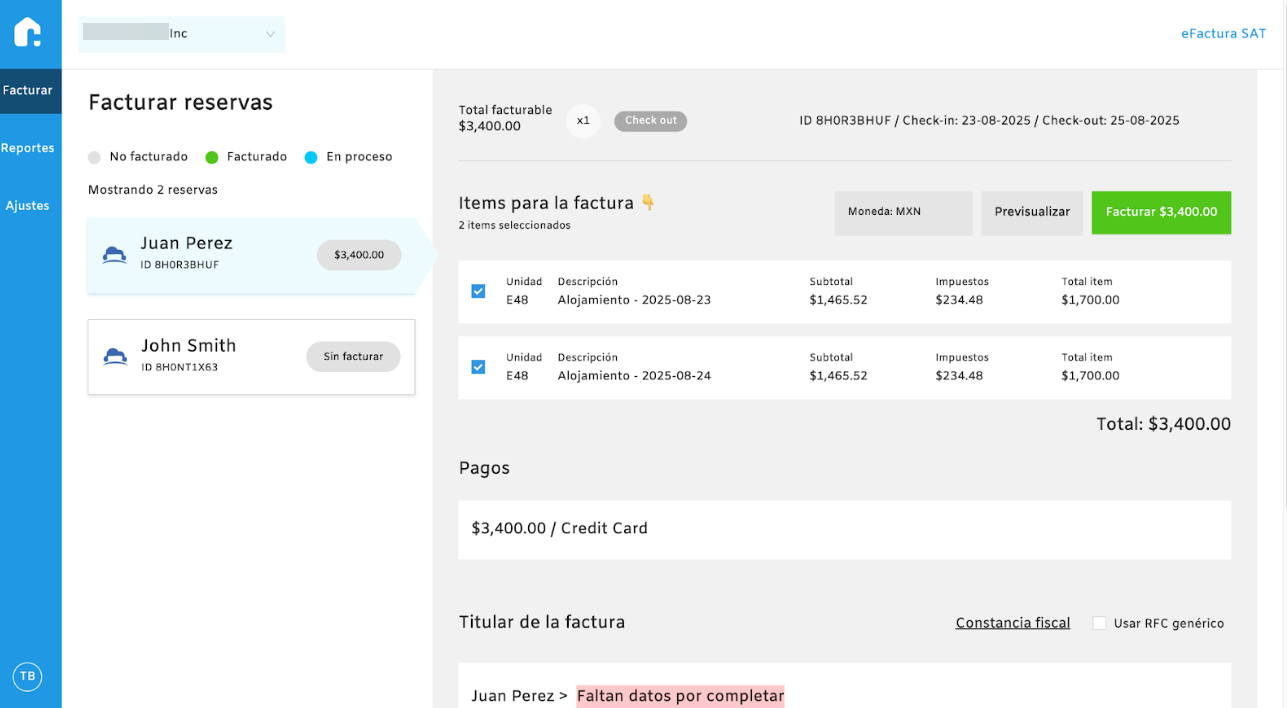Uncheck the Alojamiento 2025-08-24 item

click(478, 367)
